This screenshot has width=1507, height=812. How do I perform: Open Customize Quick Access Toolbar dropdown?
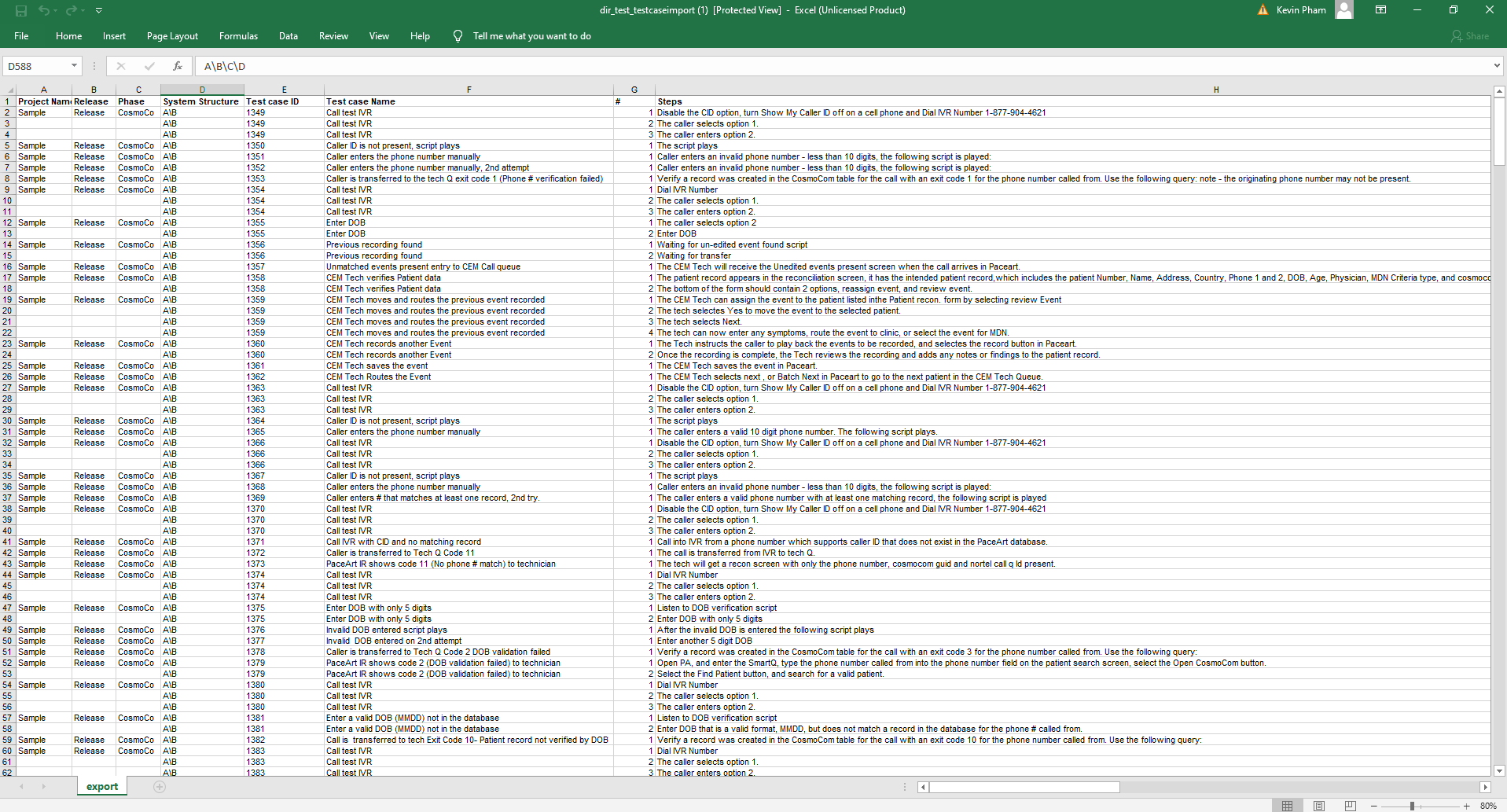click(99, 10)
